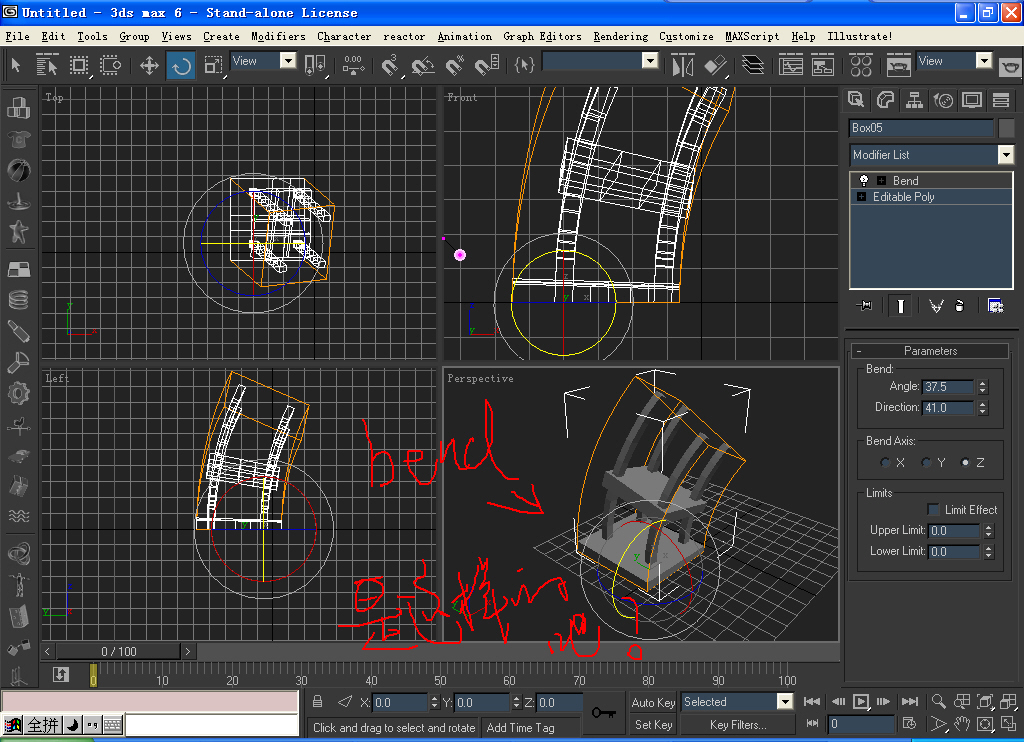Open Schematic View from toolbar

pos(822,65)
